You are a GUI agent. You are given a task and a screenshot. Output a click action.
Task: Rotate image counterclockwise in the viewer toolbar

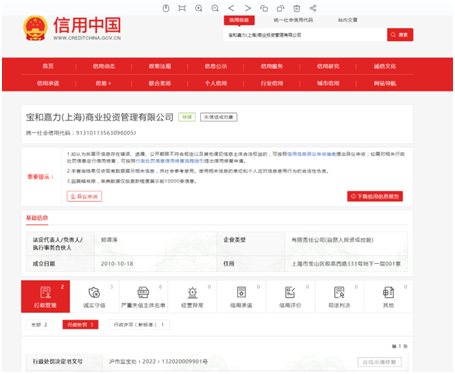point(264,8)
